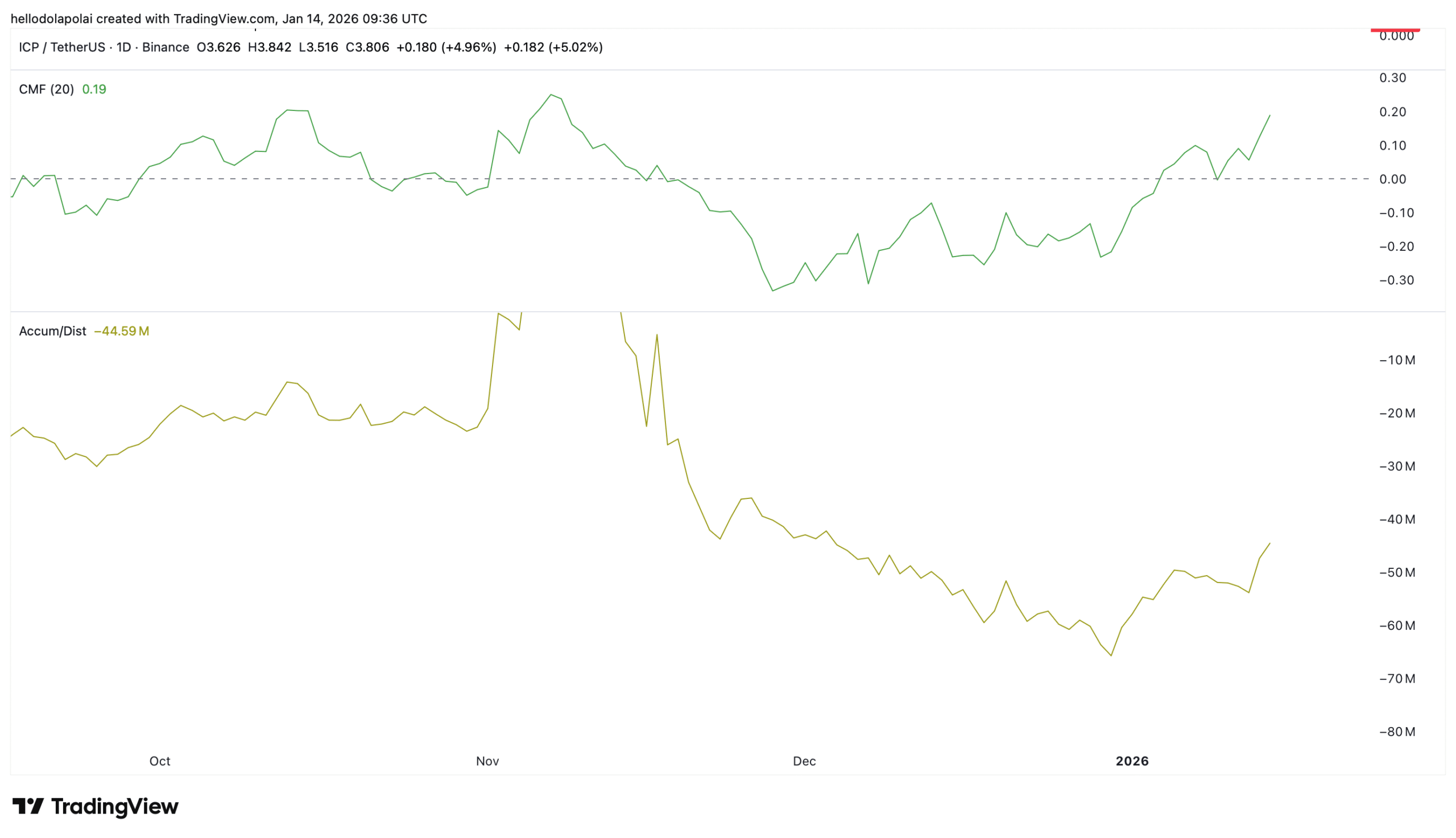Select the CMF value 0.19 readout
Viewport: 1456px width, 838px height.
(94, 89)
